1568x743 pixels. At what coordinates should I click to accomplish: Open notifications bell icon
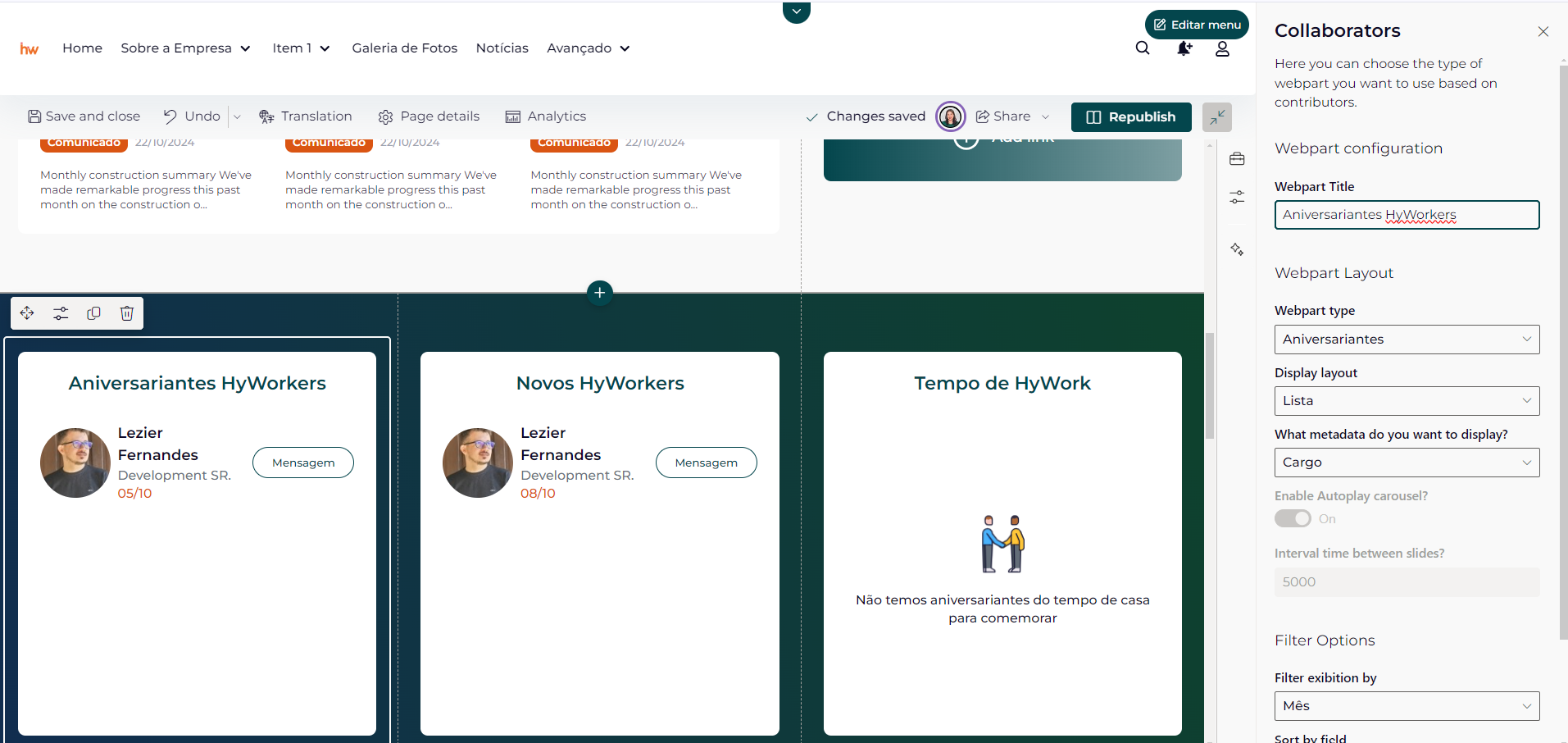(1184, 48)
